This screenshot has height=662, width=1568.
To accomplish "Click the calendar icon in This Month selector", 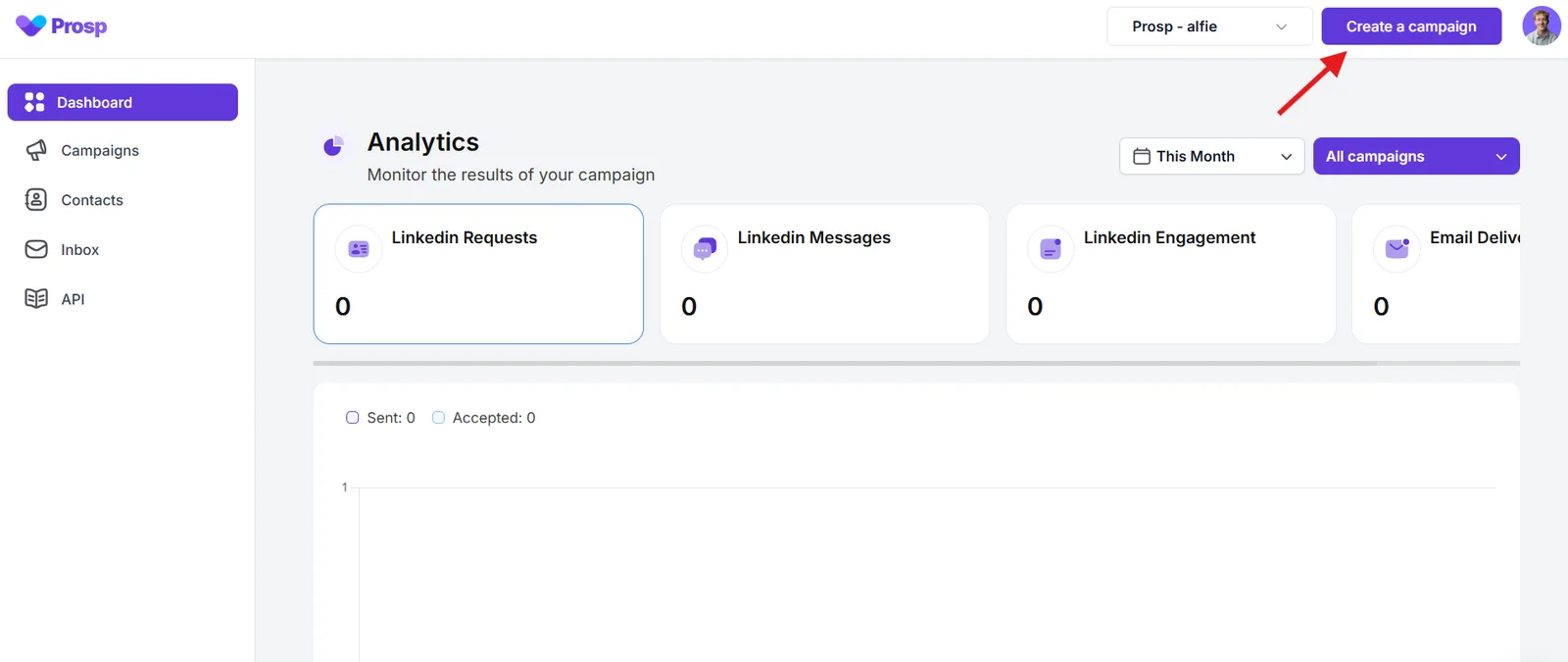I will (1142, 156).
